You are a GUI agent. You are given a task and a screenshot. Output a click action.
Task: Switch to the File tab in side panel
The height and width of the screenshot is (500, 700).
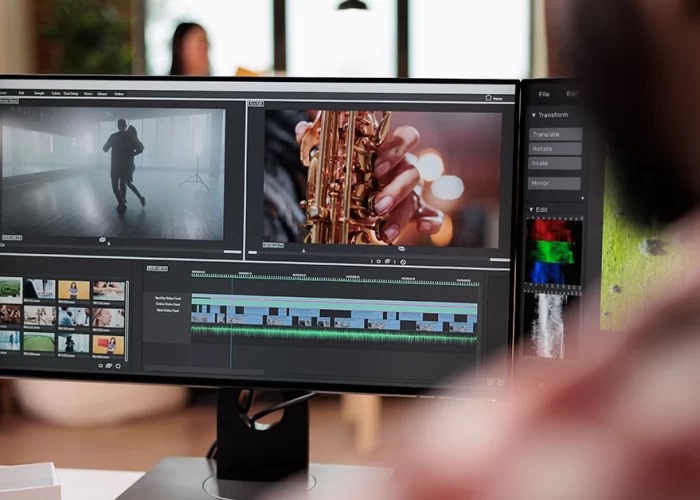544,94
